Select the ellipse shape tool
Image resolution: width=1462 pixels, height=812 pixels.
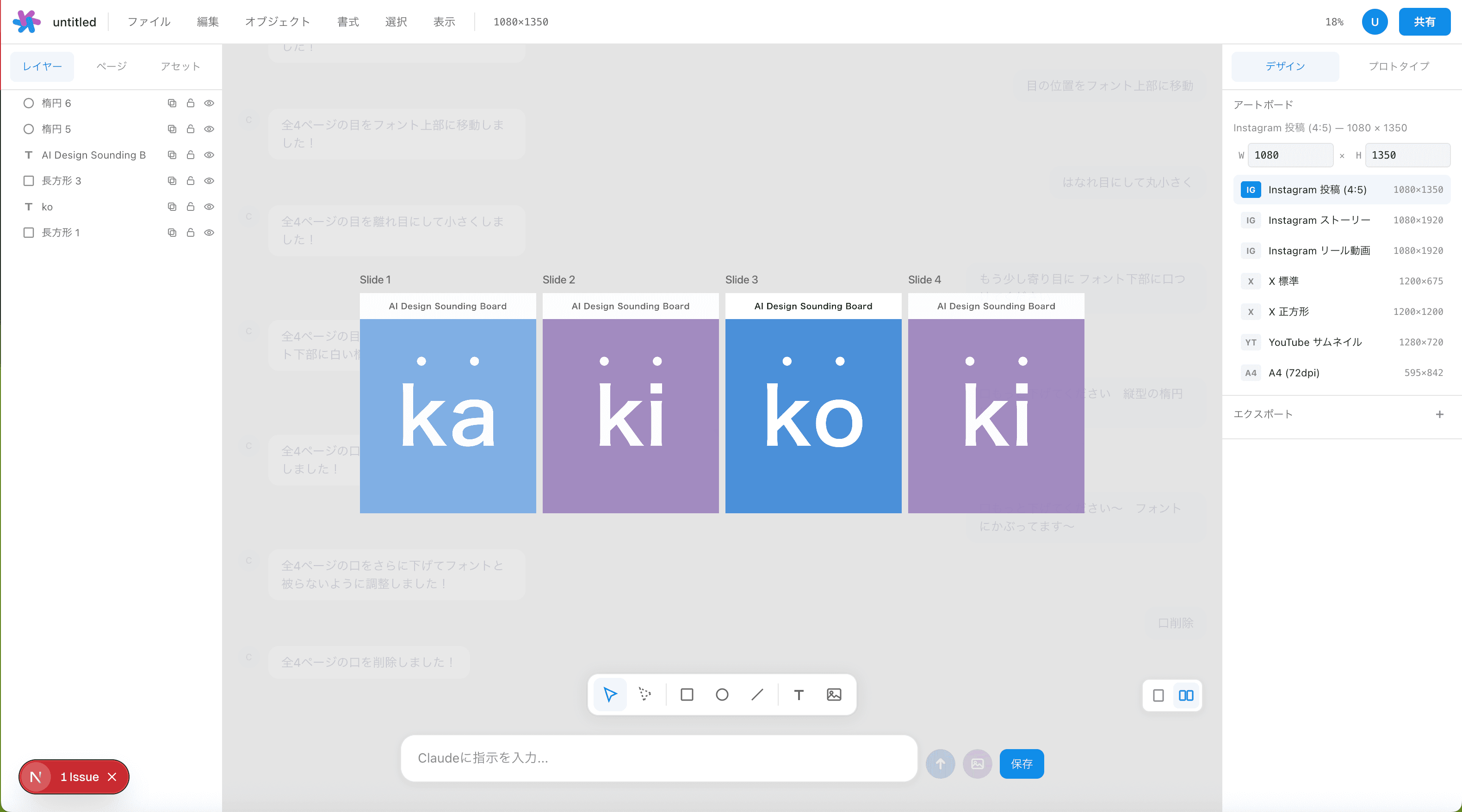click(x=722, y=695)
